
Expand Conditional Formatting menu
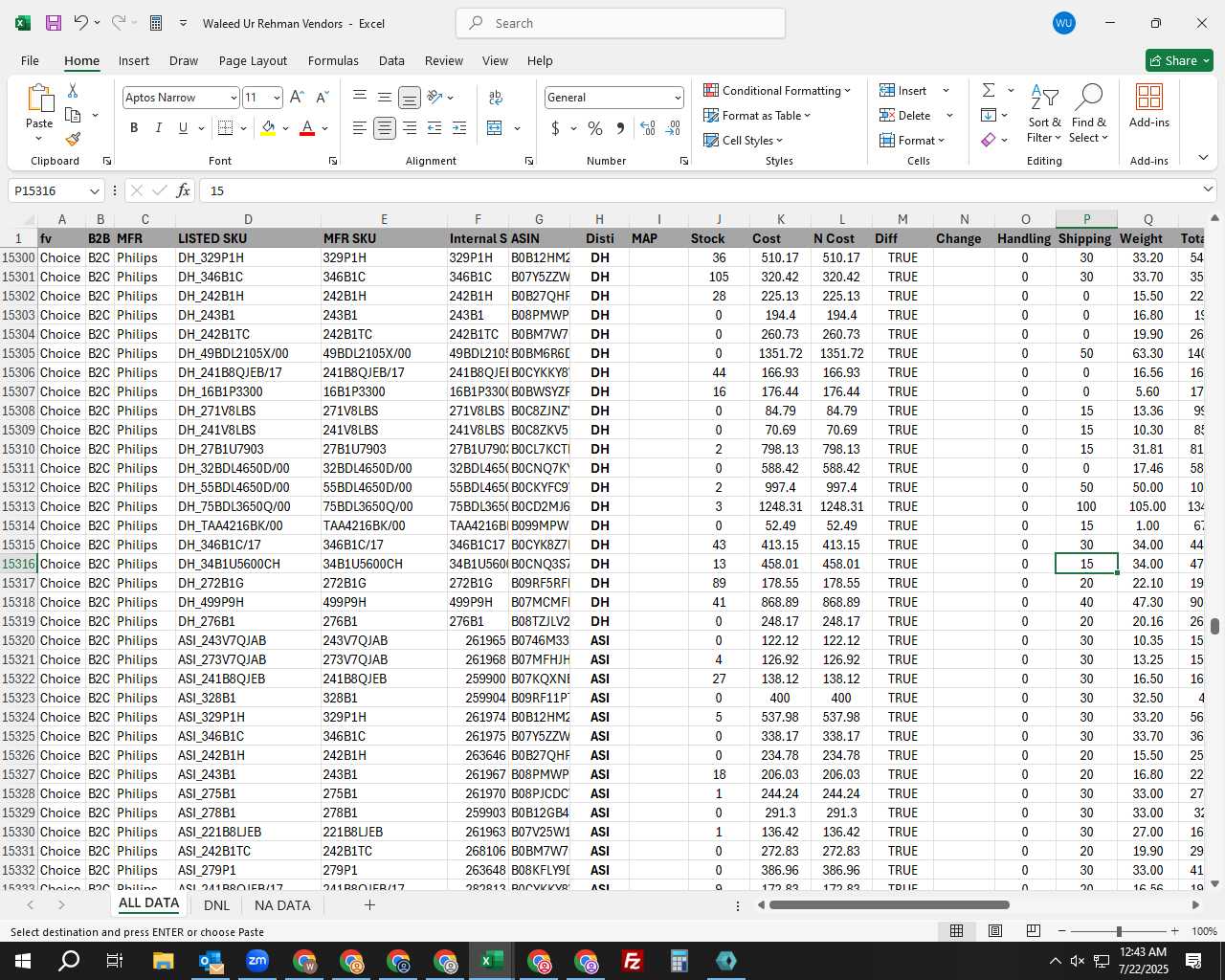click(x=777, y=90)
